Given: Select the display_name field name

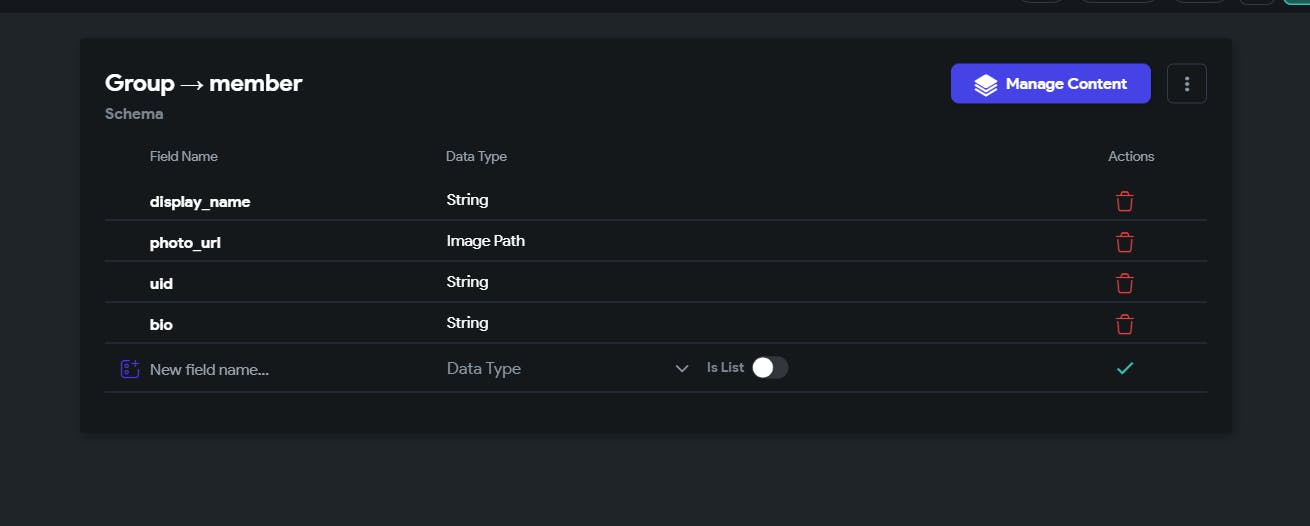Looking at the screenshot, I should click(x=200, y=202).
